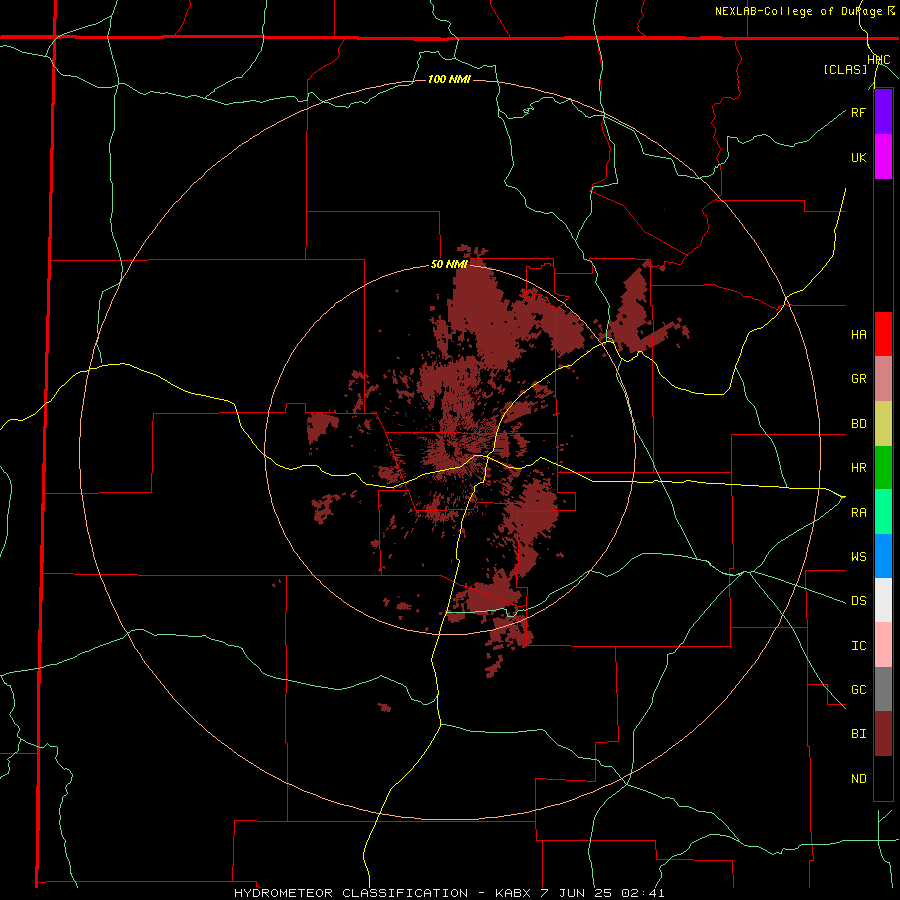Click the 'BI' legend label
900x900 pixels.
[858, 734]
